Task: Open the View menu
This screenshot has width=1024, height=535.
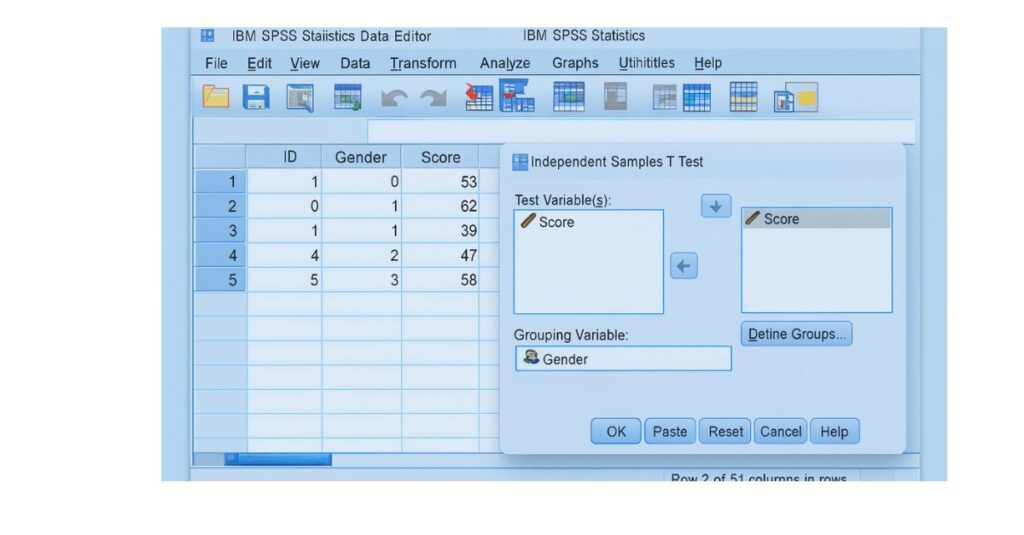Action: pyautogui.click(x=305, y=63)
